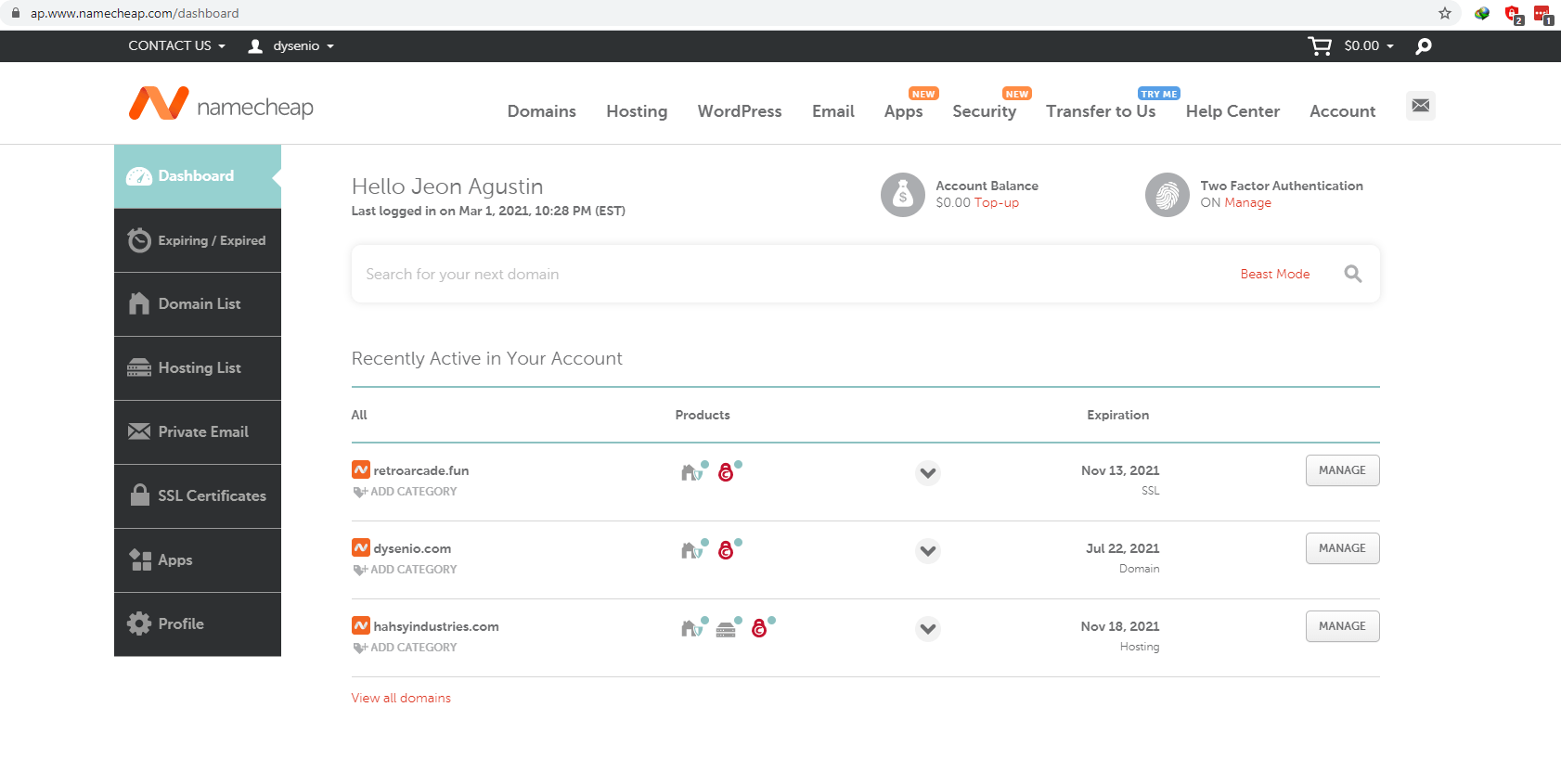Click the Beast Mode link

[1274, 275]
